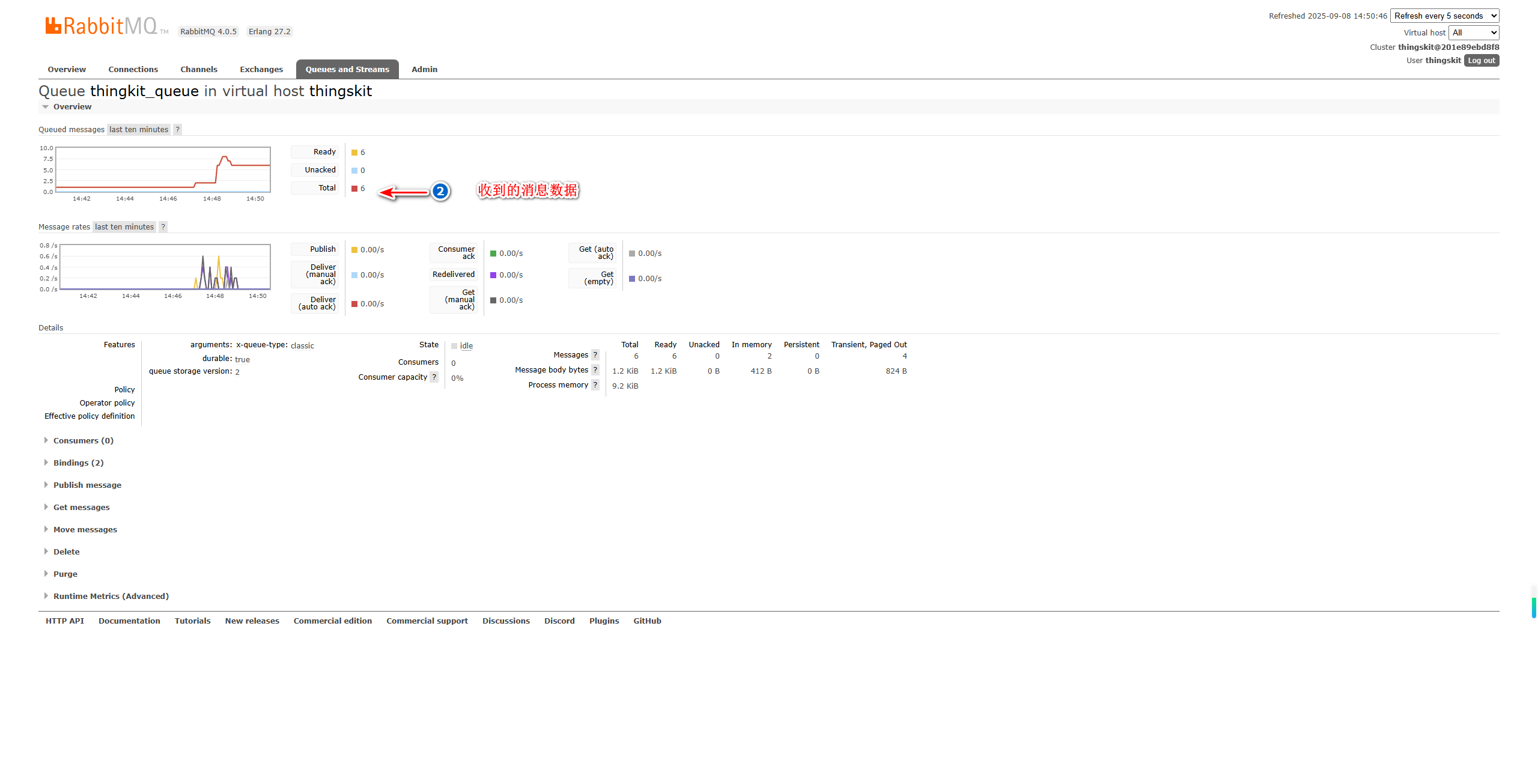
Task: Expand the Purge section
Action: click(x=65, y=574)
